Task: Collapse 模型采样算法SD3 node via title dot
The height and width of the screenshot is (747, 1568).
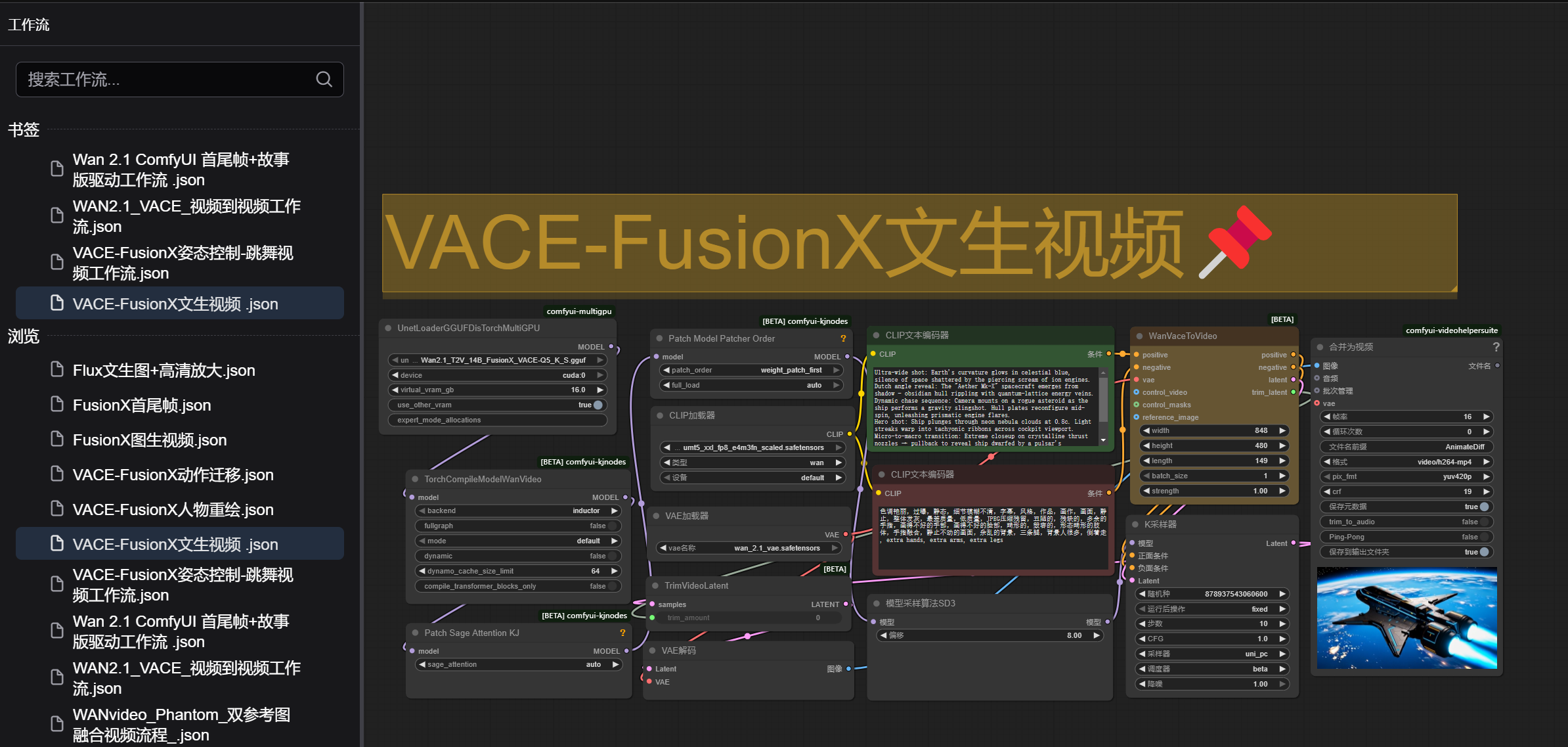Action: 876,603
